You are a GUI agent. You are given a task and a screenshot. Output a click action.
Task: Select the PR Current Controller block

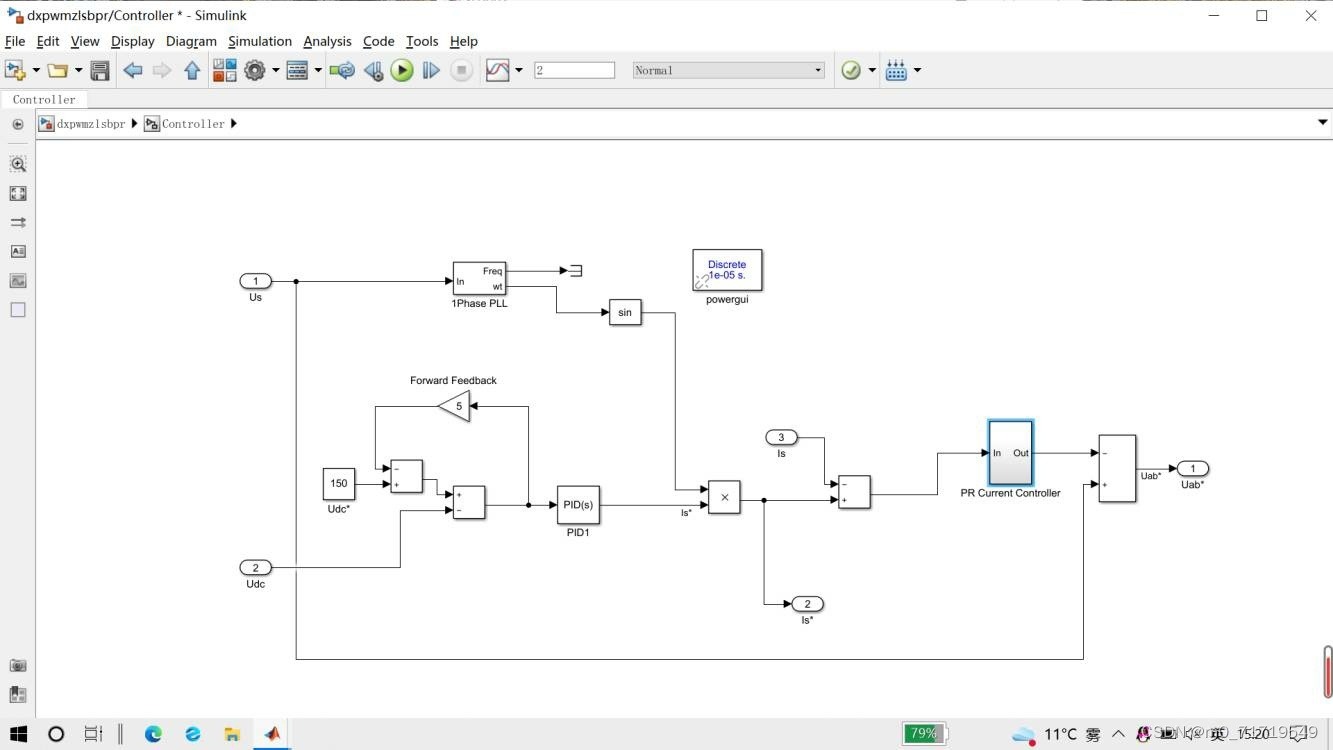pos(1010,453)
